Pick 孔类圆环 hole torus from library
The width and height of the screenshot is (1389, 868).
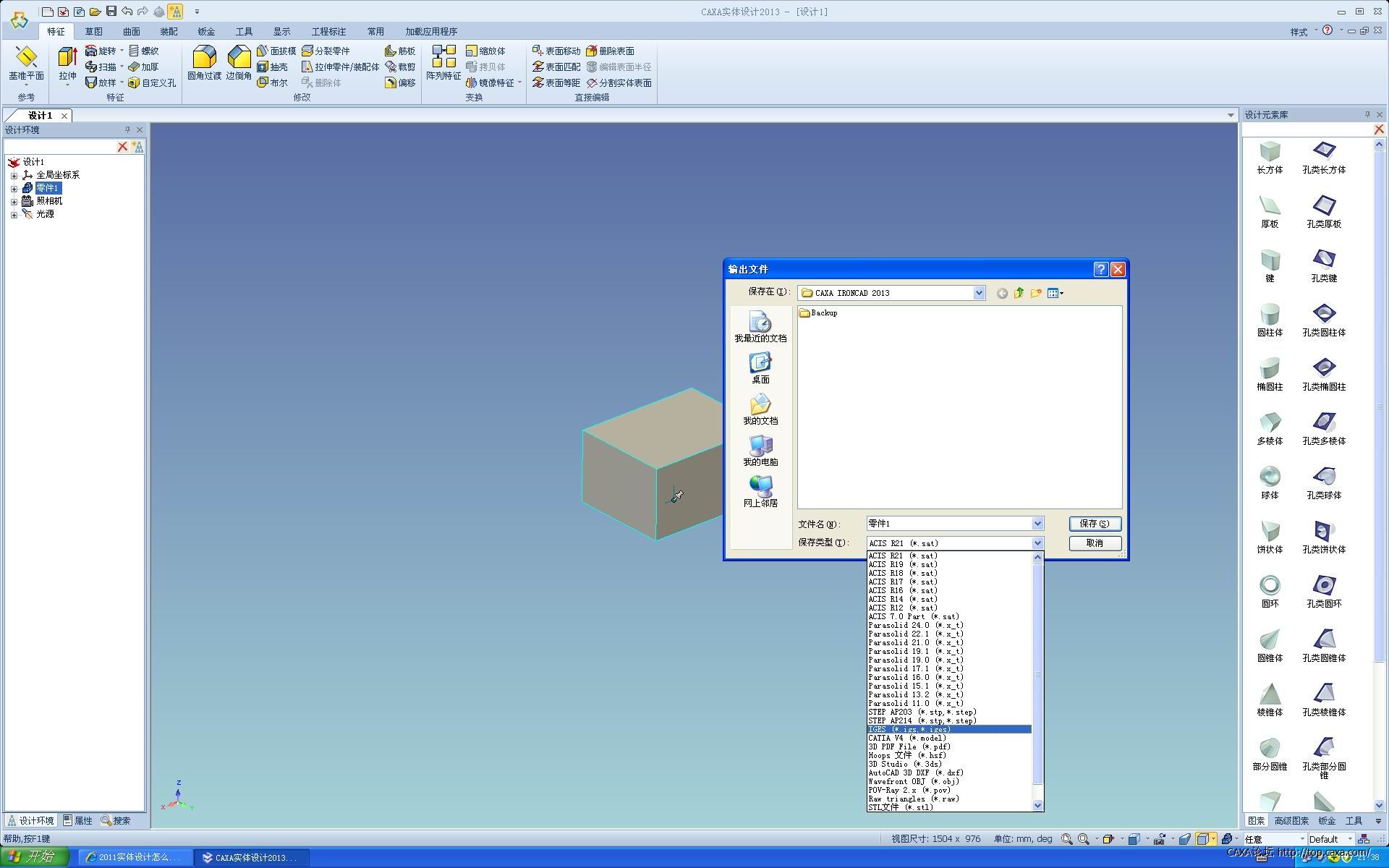click(1324, 592)
